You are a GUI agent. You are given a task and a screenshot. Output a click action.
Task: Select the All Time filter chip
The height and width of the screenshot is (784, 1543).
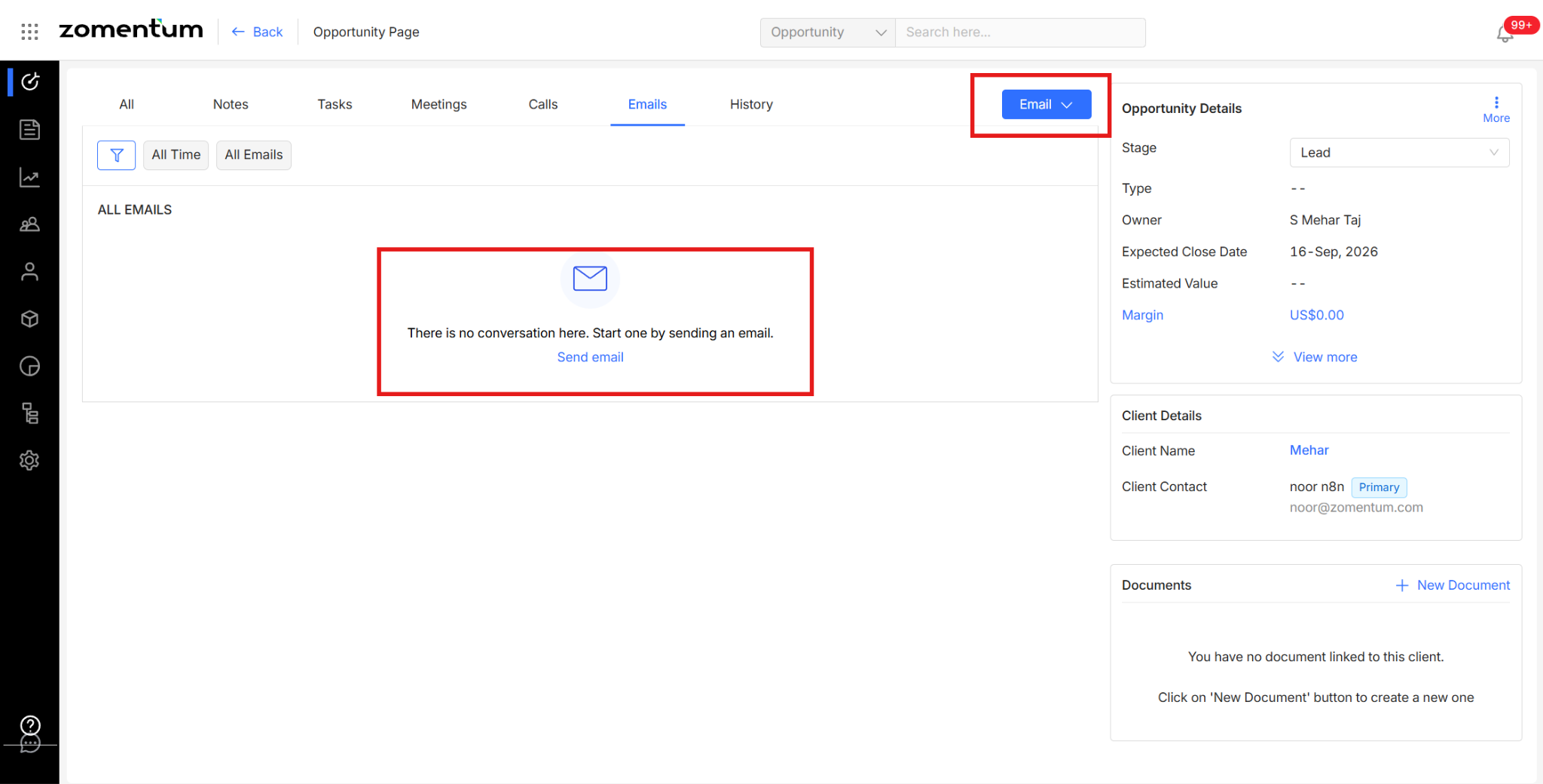coord(176,155)
